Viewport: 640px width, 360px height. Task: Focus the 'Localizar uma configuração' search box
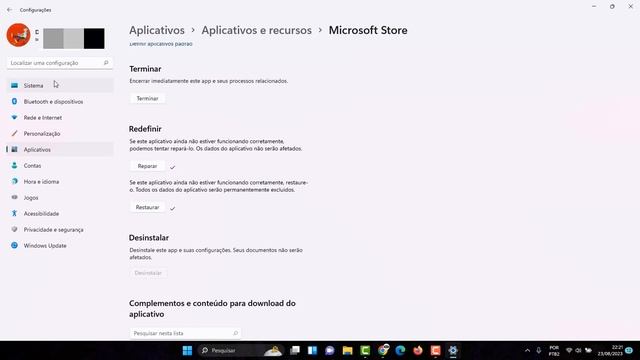tap(60, 63)
